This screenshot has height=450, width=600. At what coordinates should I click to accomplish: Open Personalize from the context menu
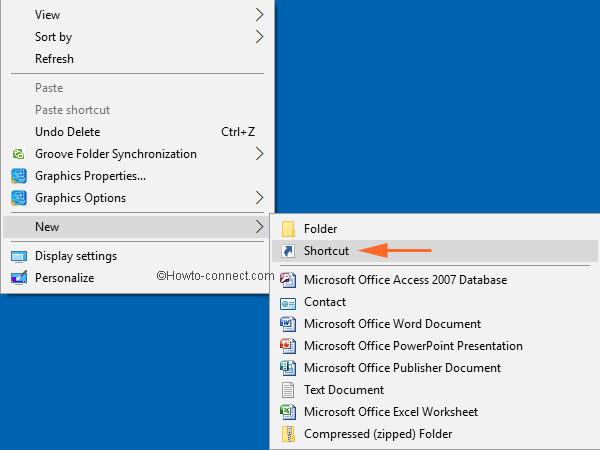pyautogui.click(x=64, y=278)
